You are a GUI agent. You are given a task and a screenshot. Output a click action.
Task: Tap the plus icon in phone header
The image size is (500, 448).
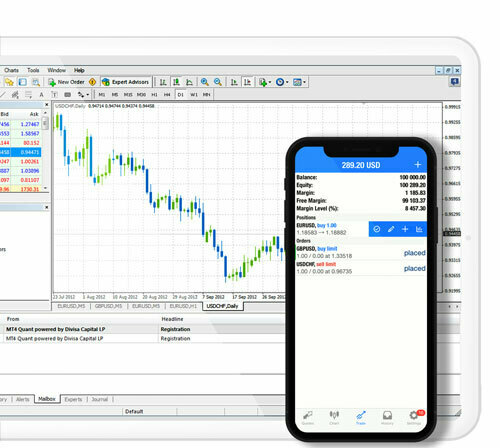pyautogui.click(x=418, y=164)
